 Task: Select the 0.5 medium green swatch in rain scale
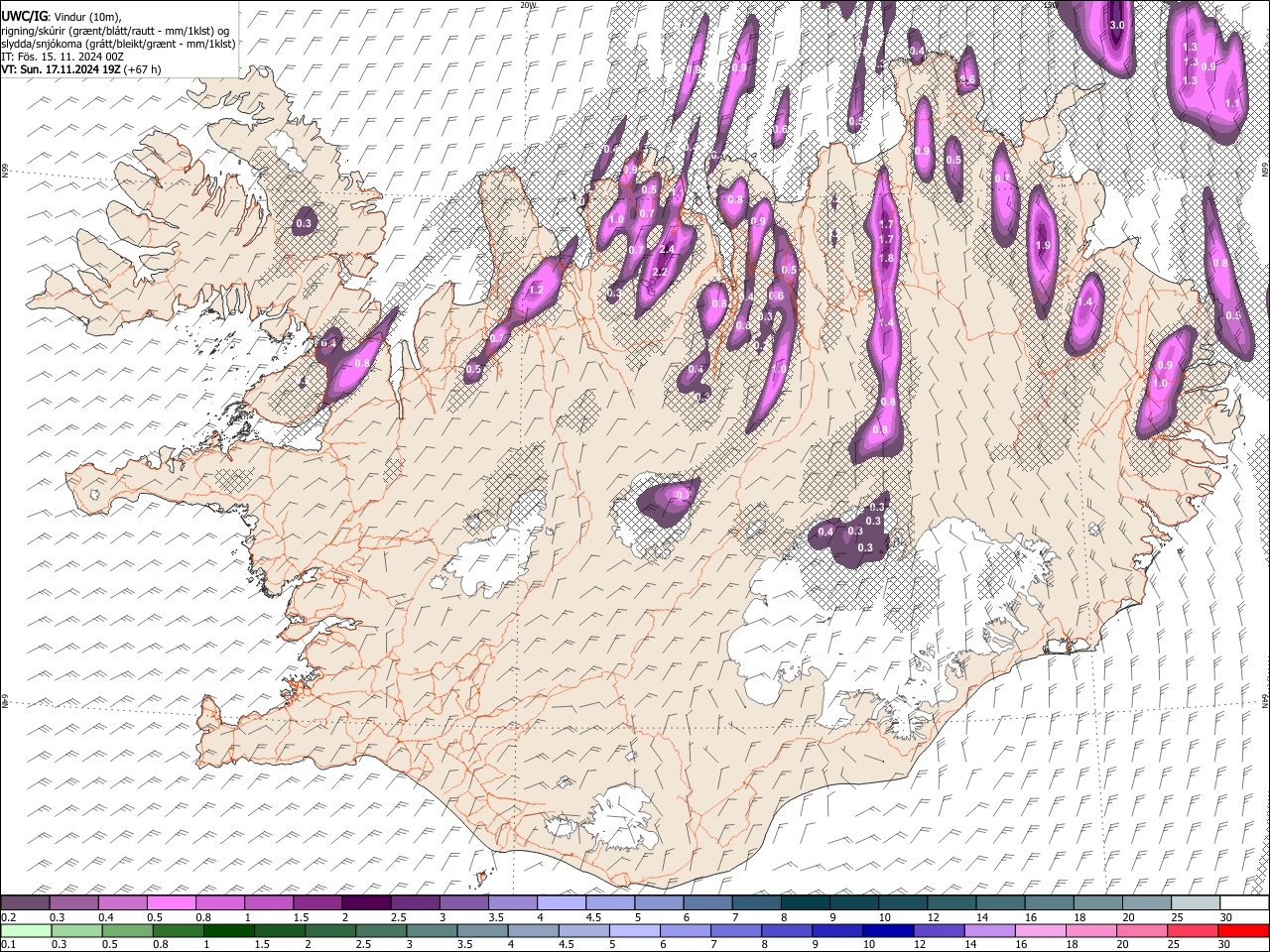tap(127, 930)
